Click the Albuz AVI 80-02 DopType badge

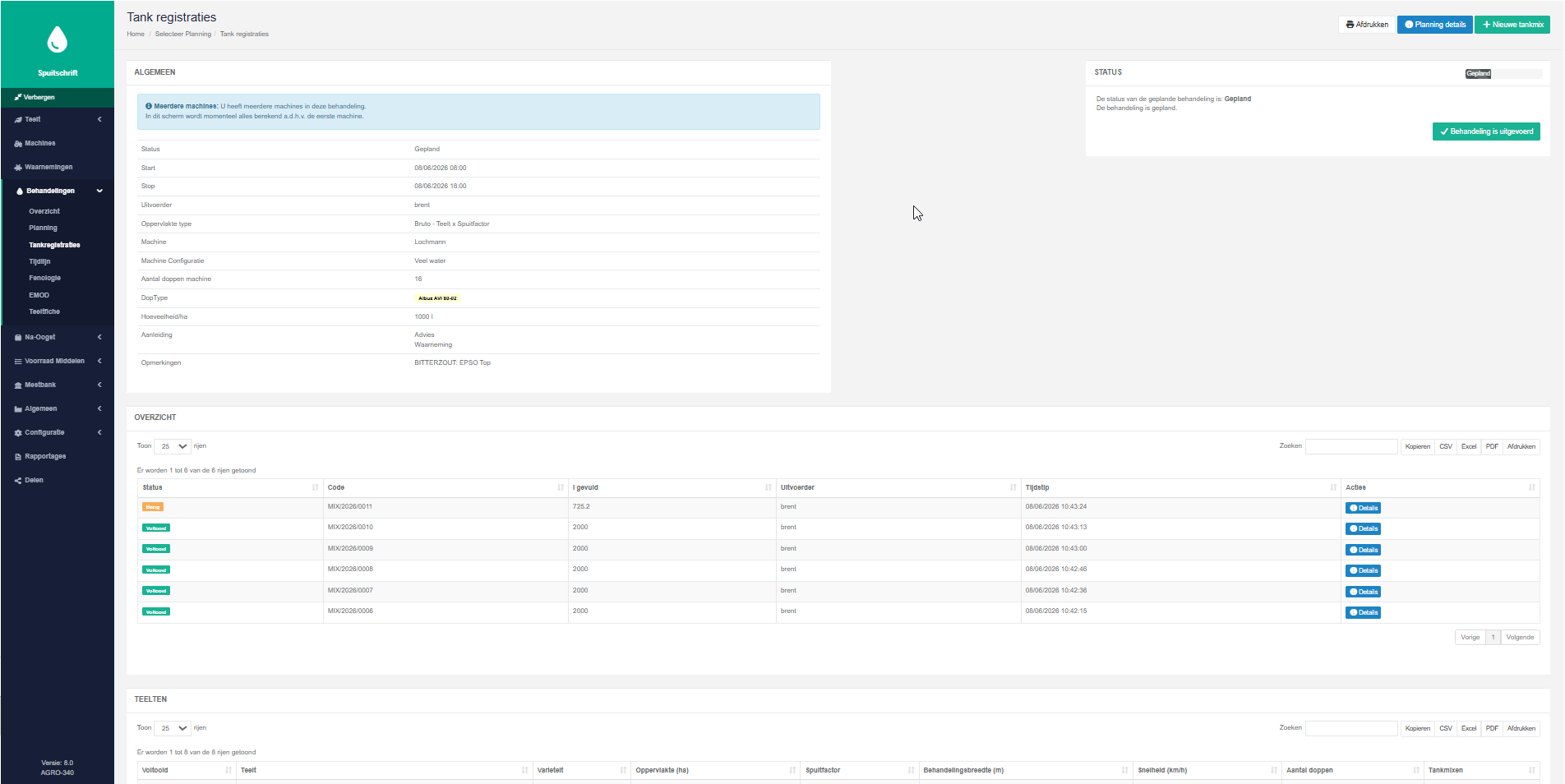(x=437, y=298)
